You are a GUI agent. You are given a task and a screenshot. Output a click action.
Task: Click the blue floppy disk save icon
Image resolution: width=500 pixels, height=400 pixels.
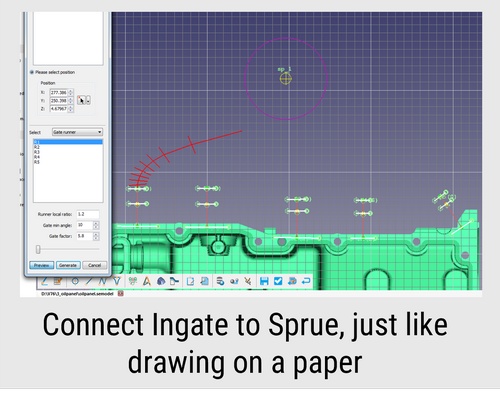click(264, 281)
